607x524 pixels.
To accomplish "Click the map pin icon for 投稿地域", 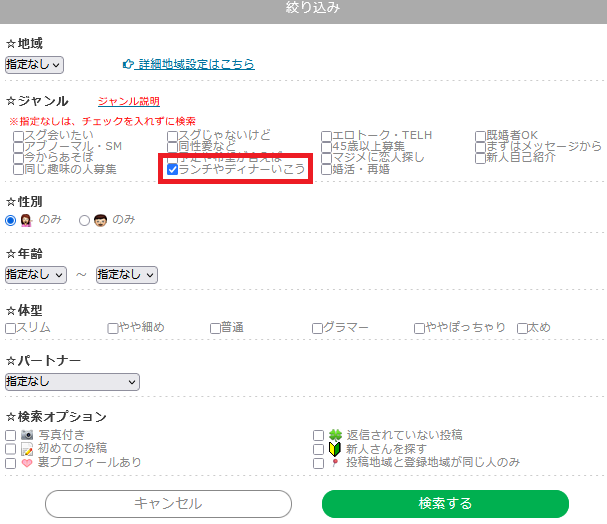I will pyautogui.click(x=335, y=463).
